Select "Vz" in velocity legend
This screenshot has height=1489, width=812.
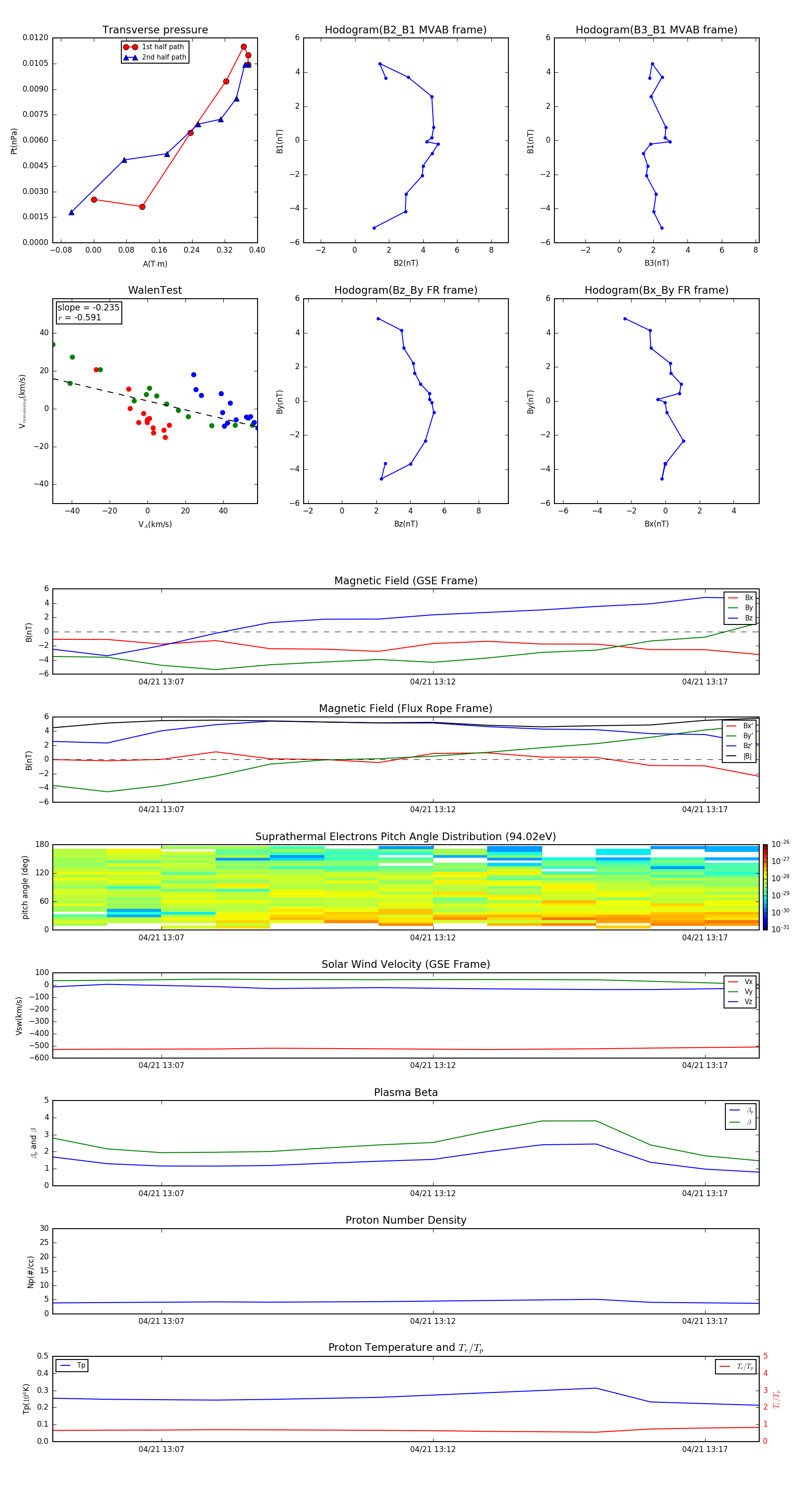coord(740,1002)
